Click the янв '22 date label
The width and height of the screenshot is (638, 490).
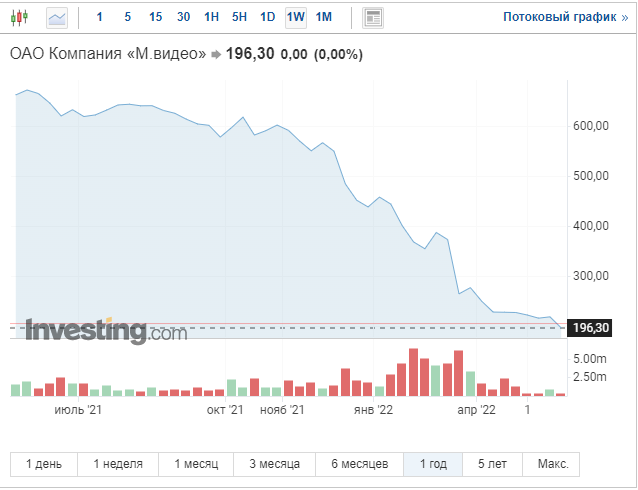[373, 409]
